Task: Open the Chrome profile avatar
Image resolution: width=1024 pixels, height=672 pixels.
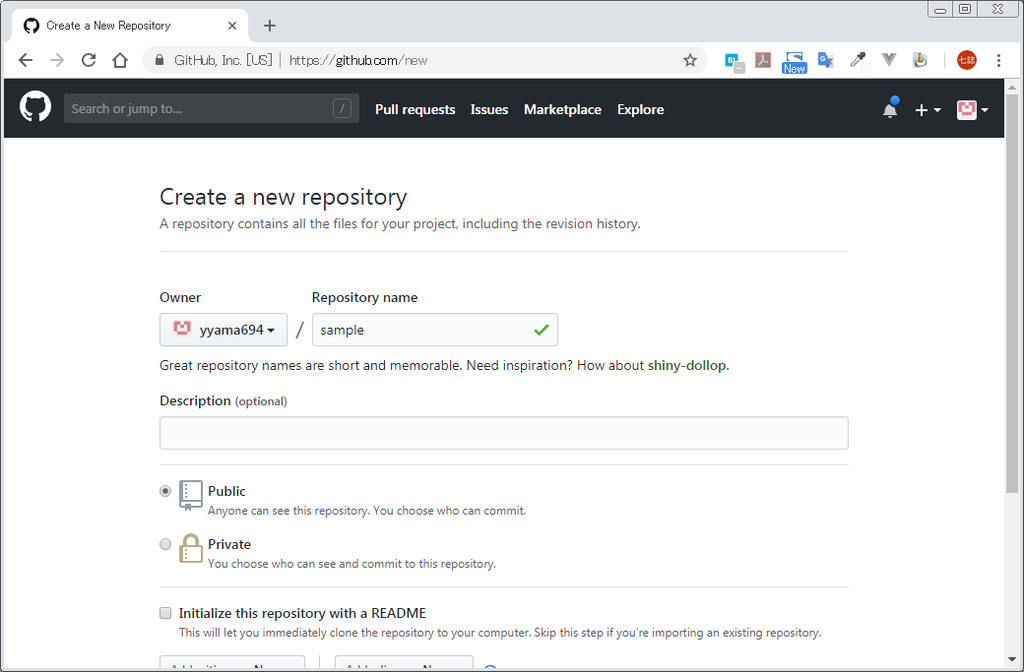Action: pos(967,60)
